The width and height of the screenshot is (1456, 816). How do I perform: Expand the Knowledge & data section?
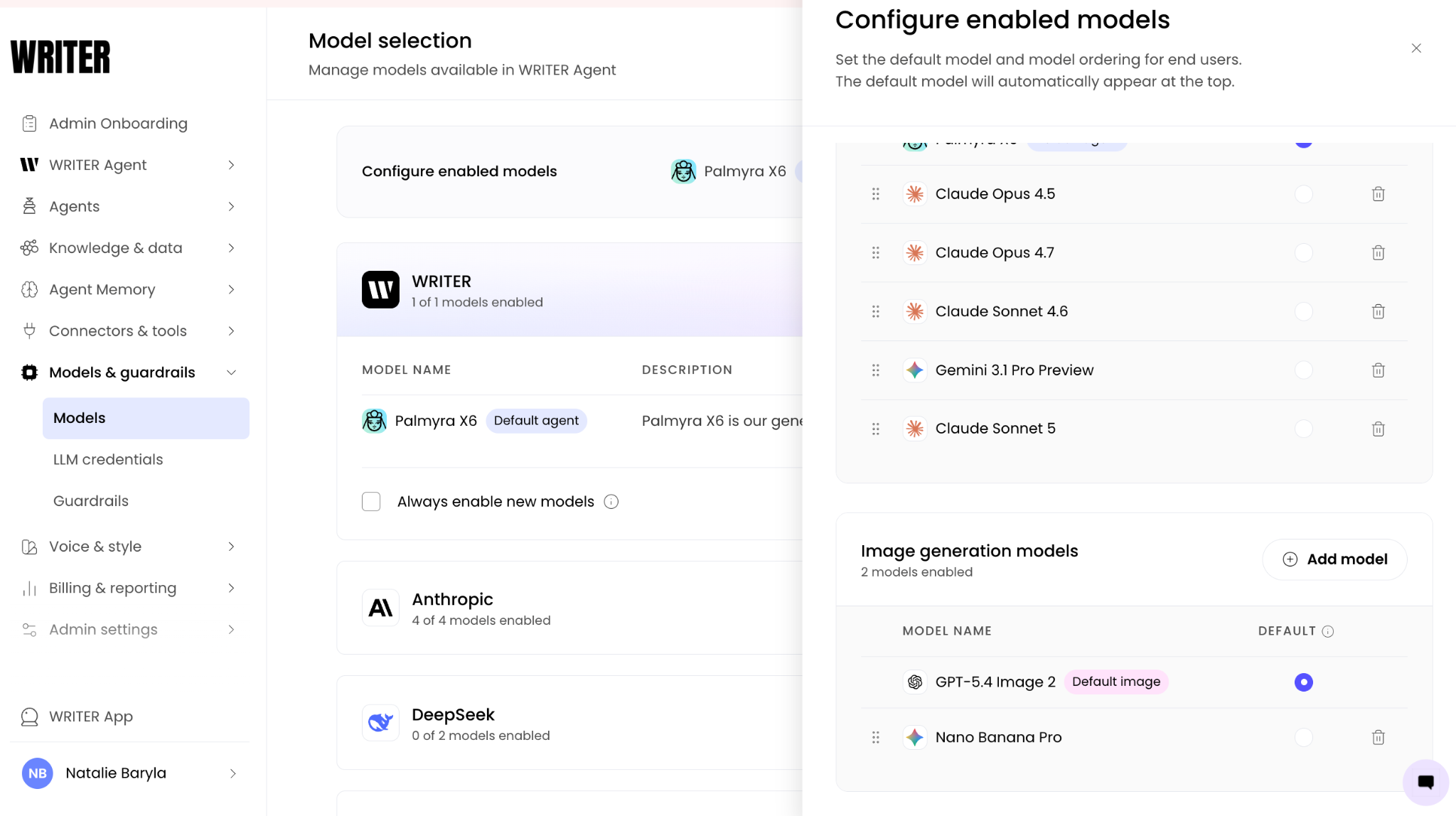pos(231,248)
